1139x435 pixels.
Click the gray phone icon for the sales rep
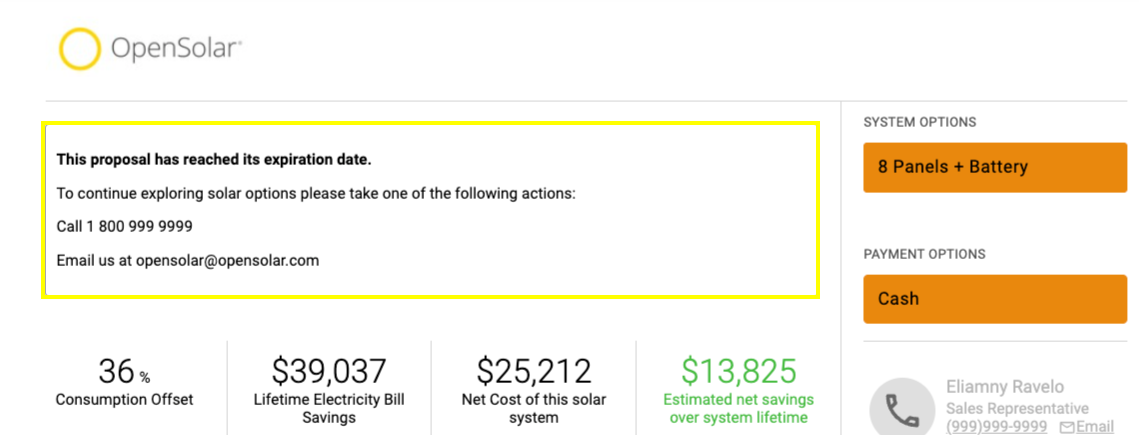pos(902,410)
